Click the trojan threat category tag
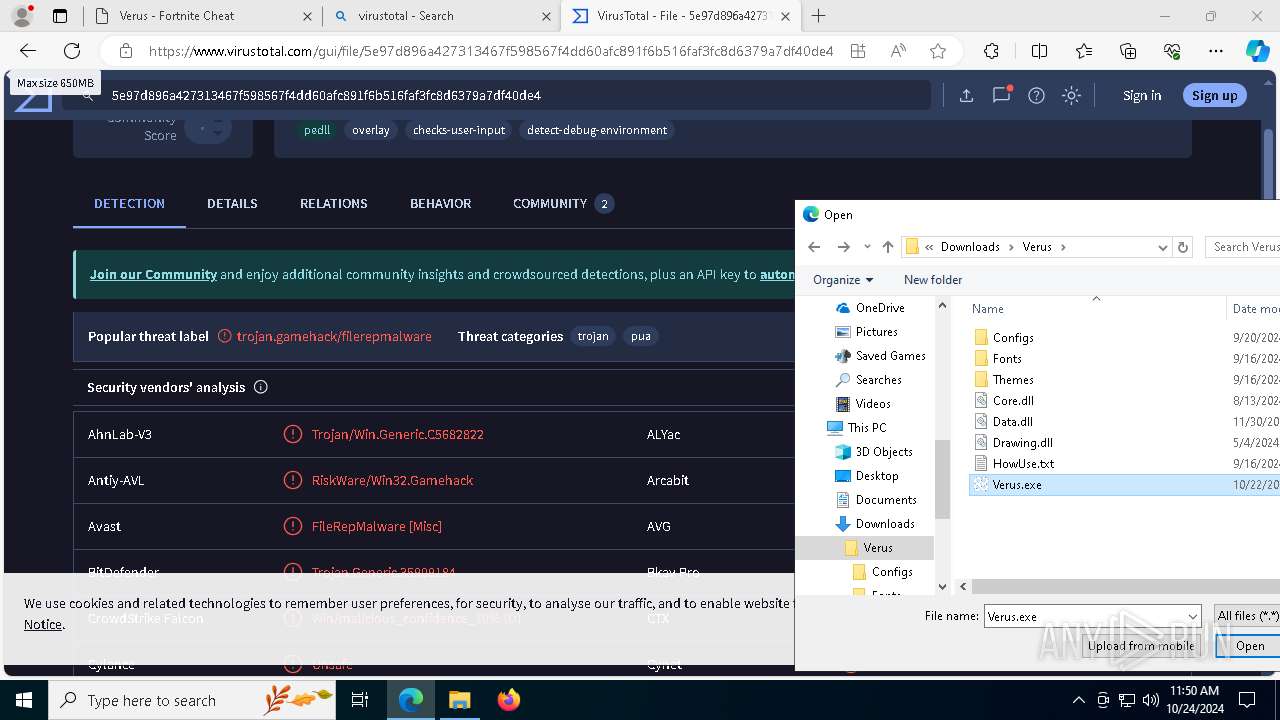 point(593,336)
